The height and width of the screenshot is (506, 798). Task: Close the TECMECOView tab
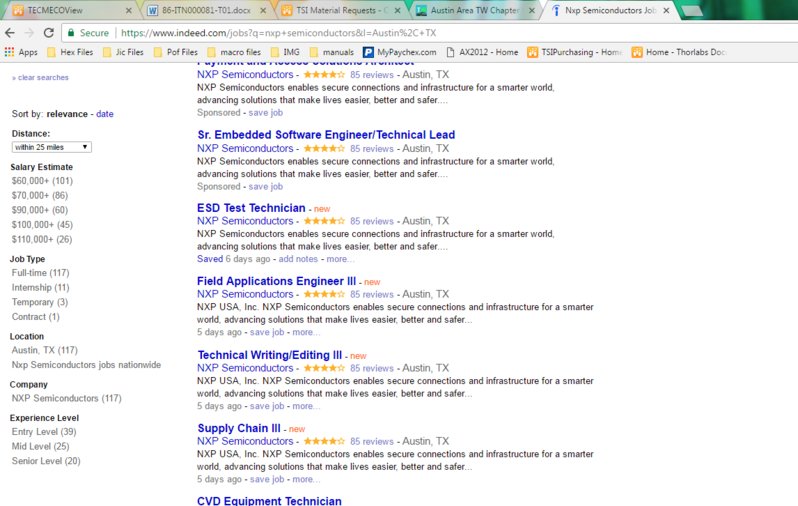(x=129, y=10)
